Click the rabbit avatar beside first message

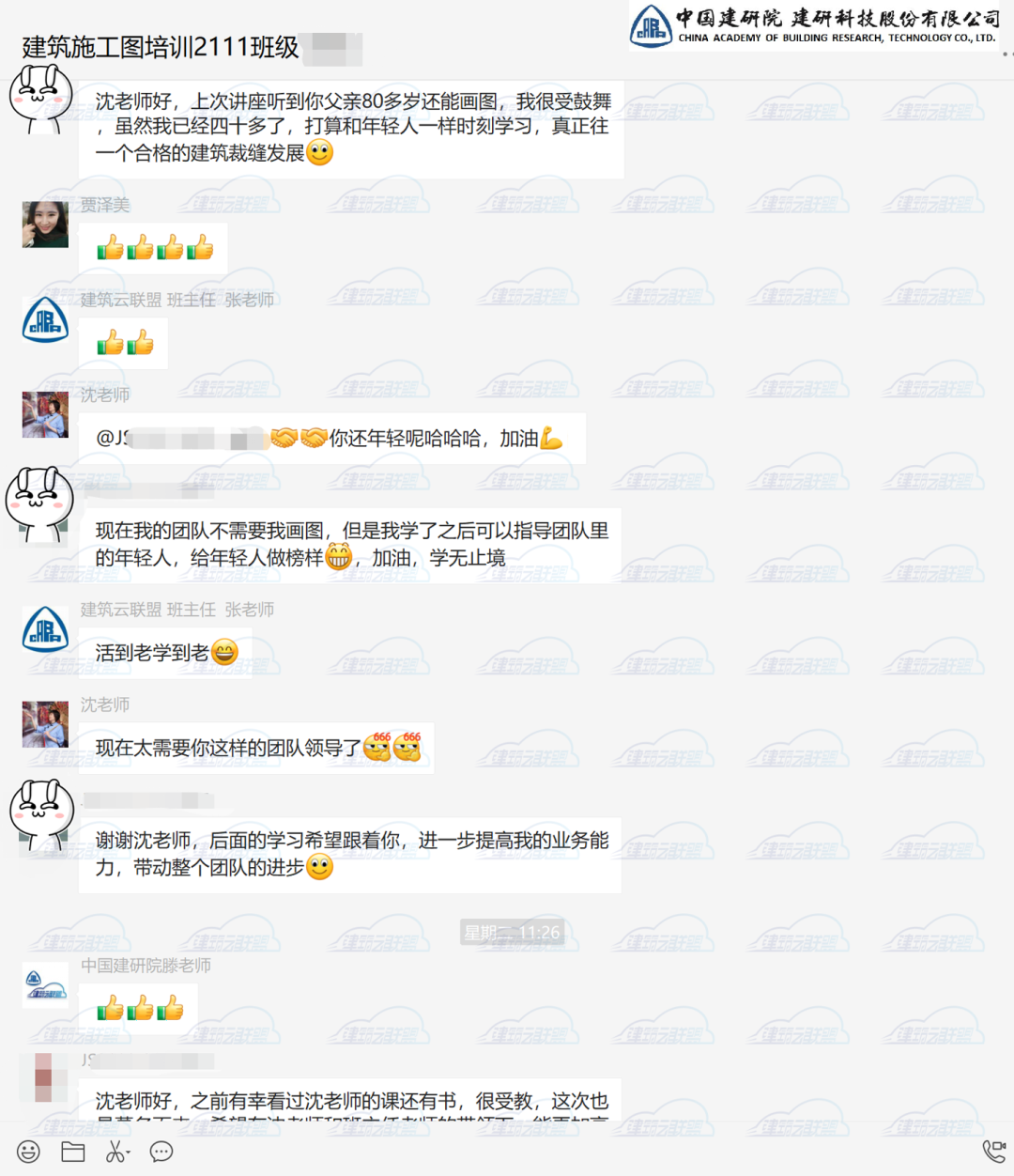click(x=40, y=99)
